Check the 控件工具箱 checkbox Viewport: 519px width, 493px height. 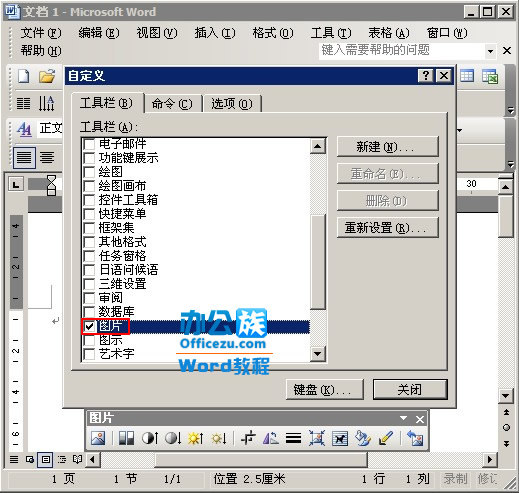point(89,200)
